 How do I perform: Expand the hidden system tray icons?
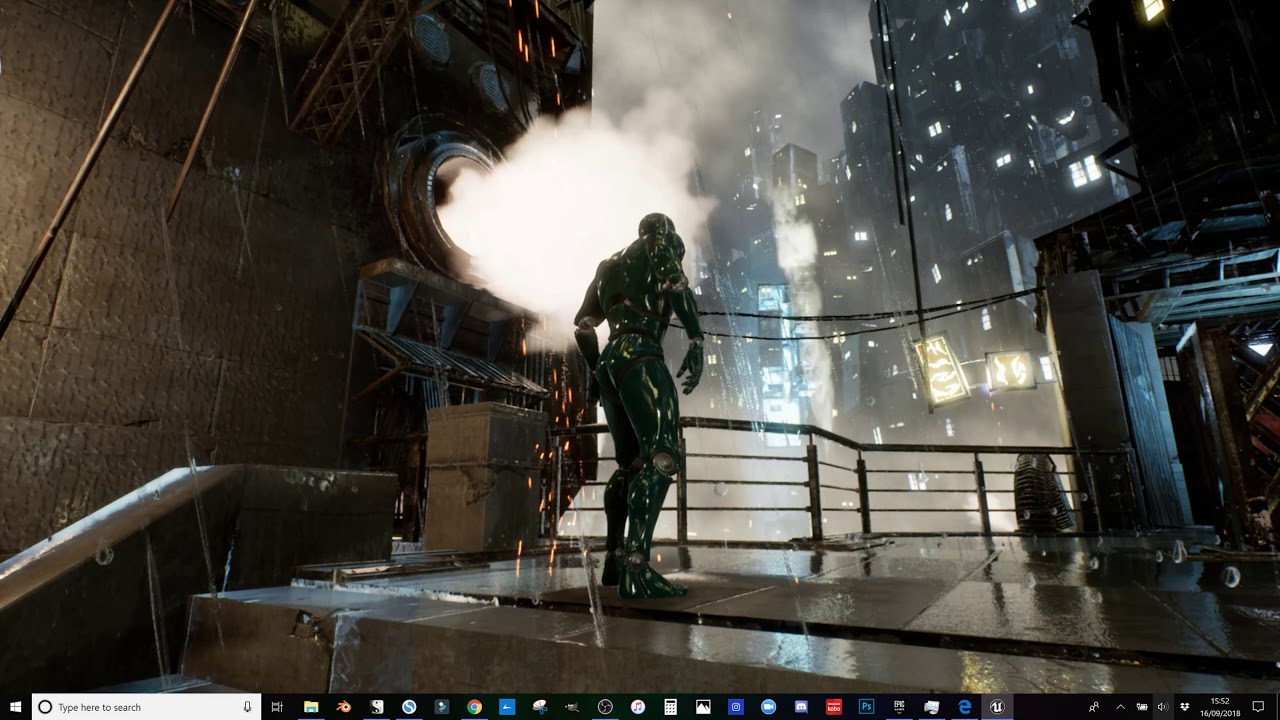[1120, 707]
